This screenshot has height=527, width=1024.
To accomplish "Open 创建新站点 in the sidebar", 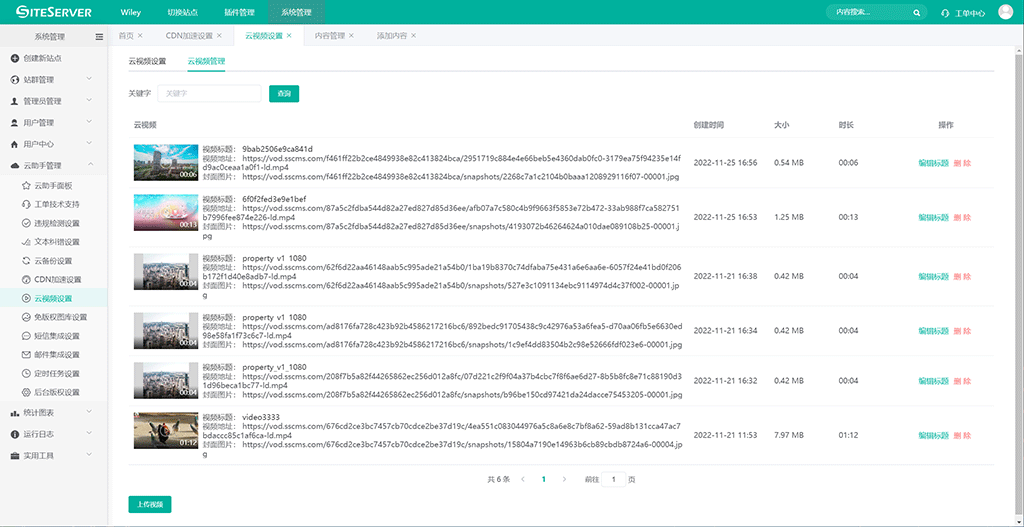I will (x=48, y=58).
